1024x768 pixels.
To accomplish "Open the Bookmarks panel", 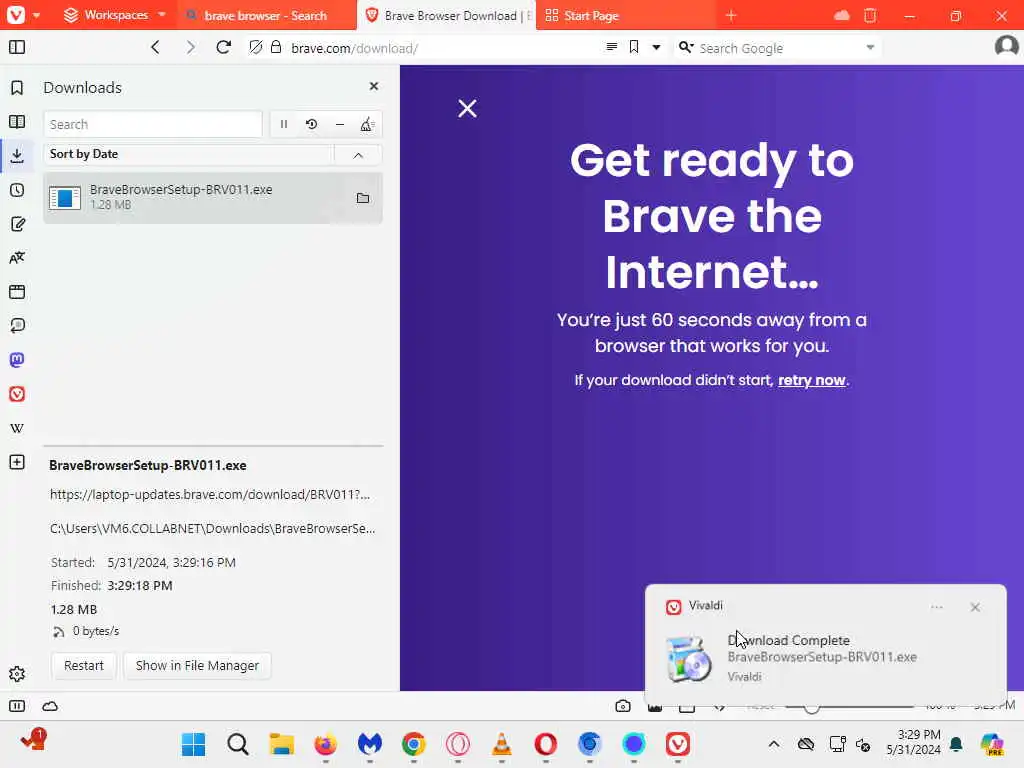I will (17, 88).
